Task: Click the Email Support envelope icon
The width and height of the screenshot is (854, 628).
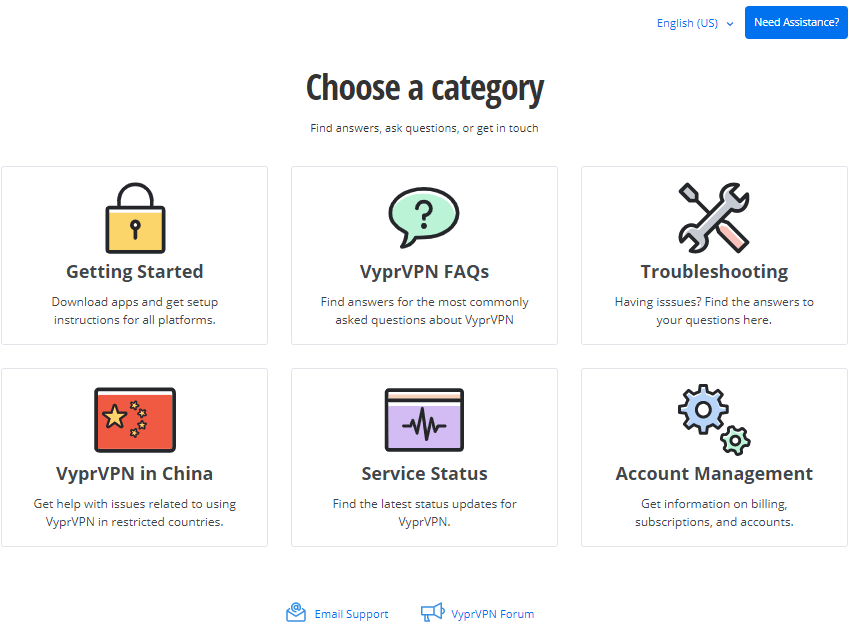Action: [296, 612]
